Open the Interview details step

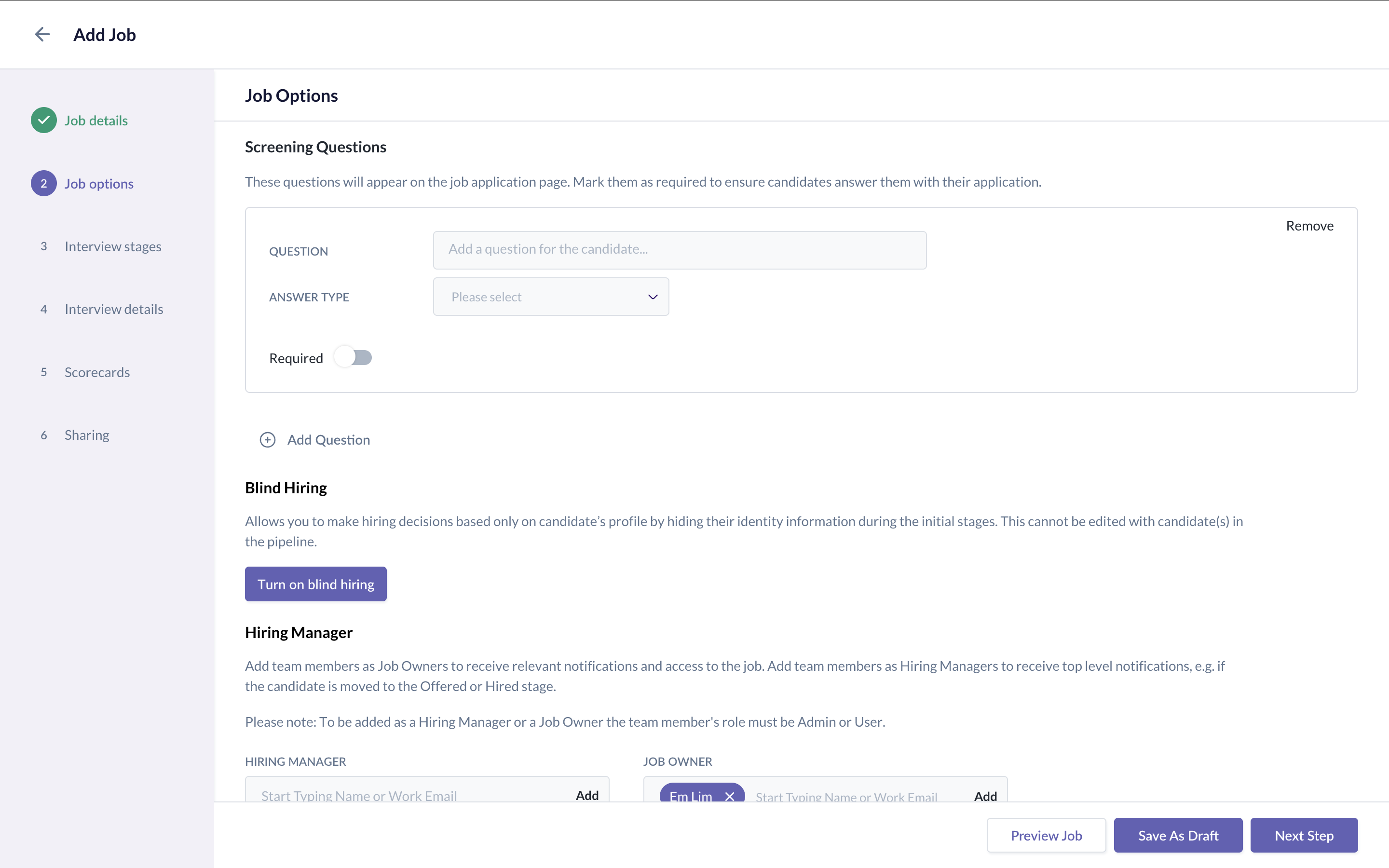click(x=114, y=310)
